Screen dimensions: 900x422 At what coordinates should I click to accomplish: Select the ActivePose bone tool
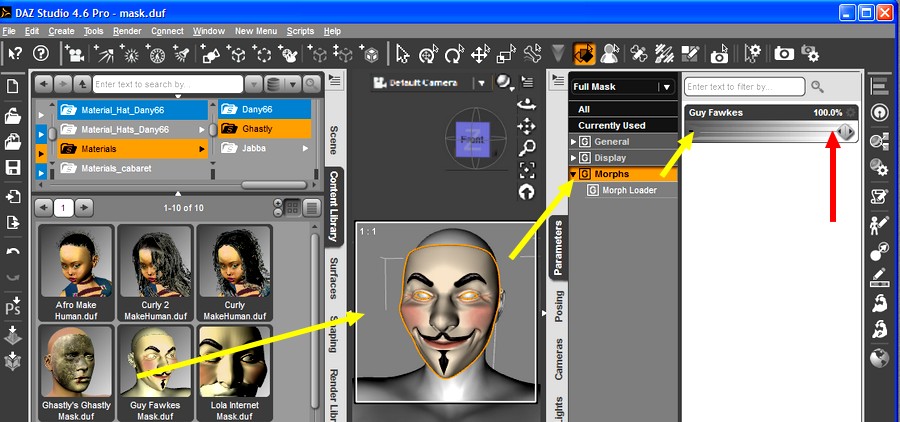(534, 54)
